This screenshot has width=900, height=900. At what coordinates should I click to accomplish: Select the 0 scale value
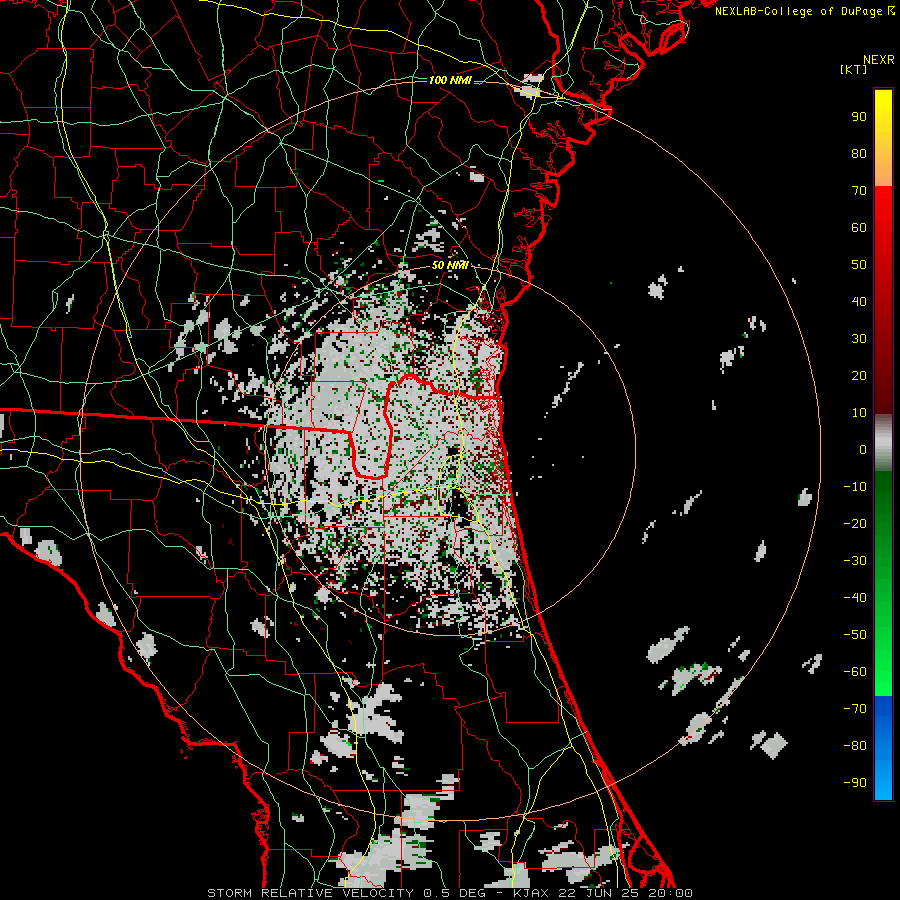point(863,450)
